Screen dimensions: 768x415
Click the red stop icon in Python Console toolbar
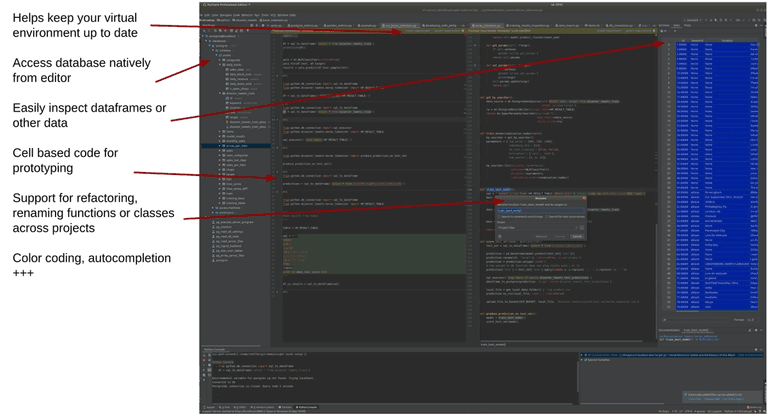point(204,360)
